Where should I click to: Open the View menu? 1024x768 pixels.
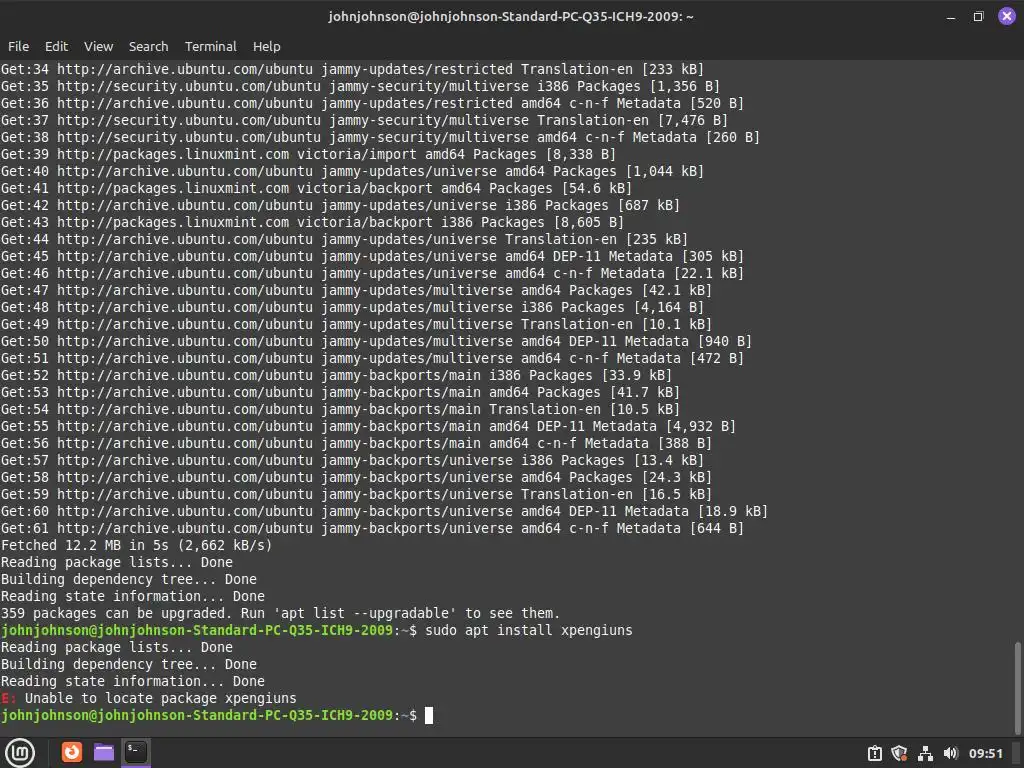click(99, 46)
